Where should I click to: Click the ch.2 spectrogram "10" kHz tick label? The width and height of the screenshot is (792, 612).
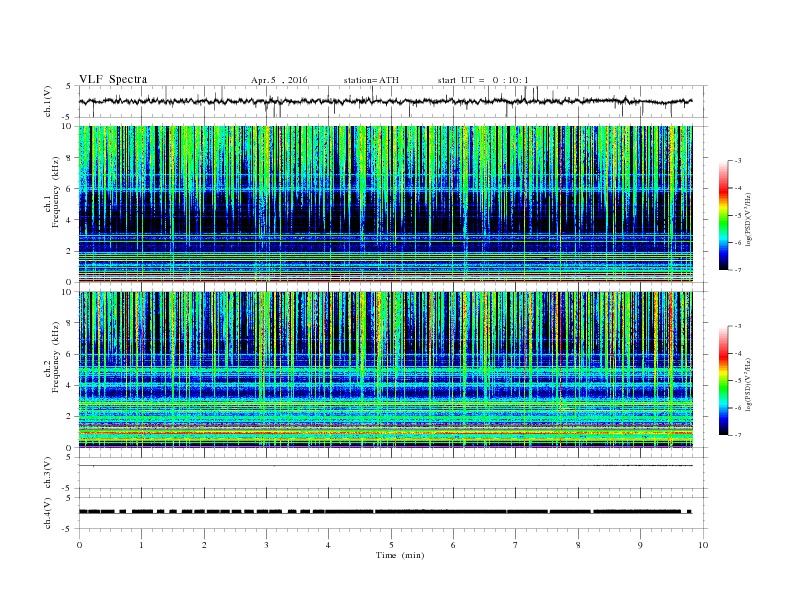[67, 292]
